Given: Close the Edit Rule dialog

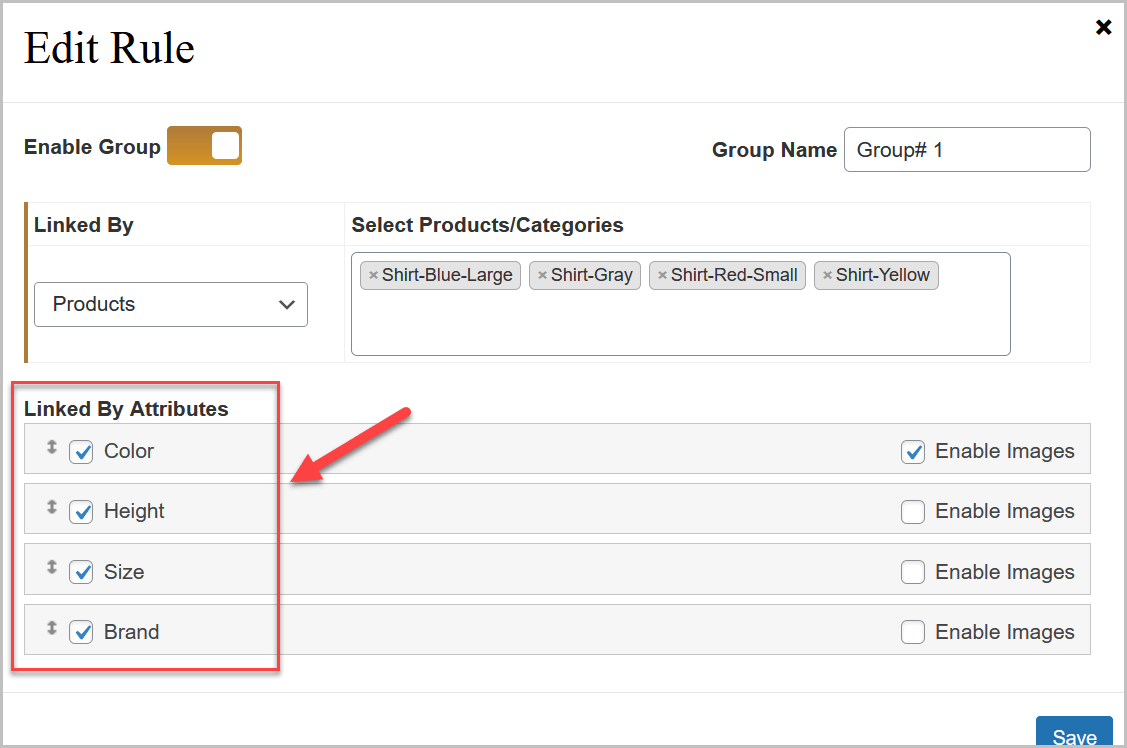Looking at the screenshot, I should click(x=1103, y=28).
